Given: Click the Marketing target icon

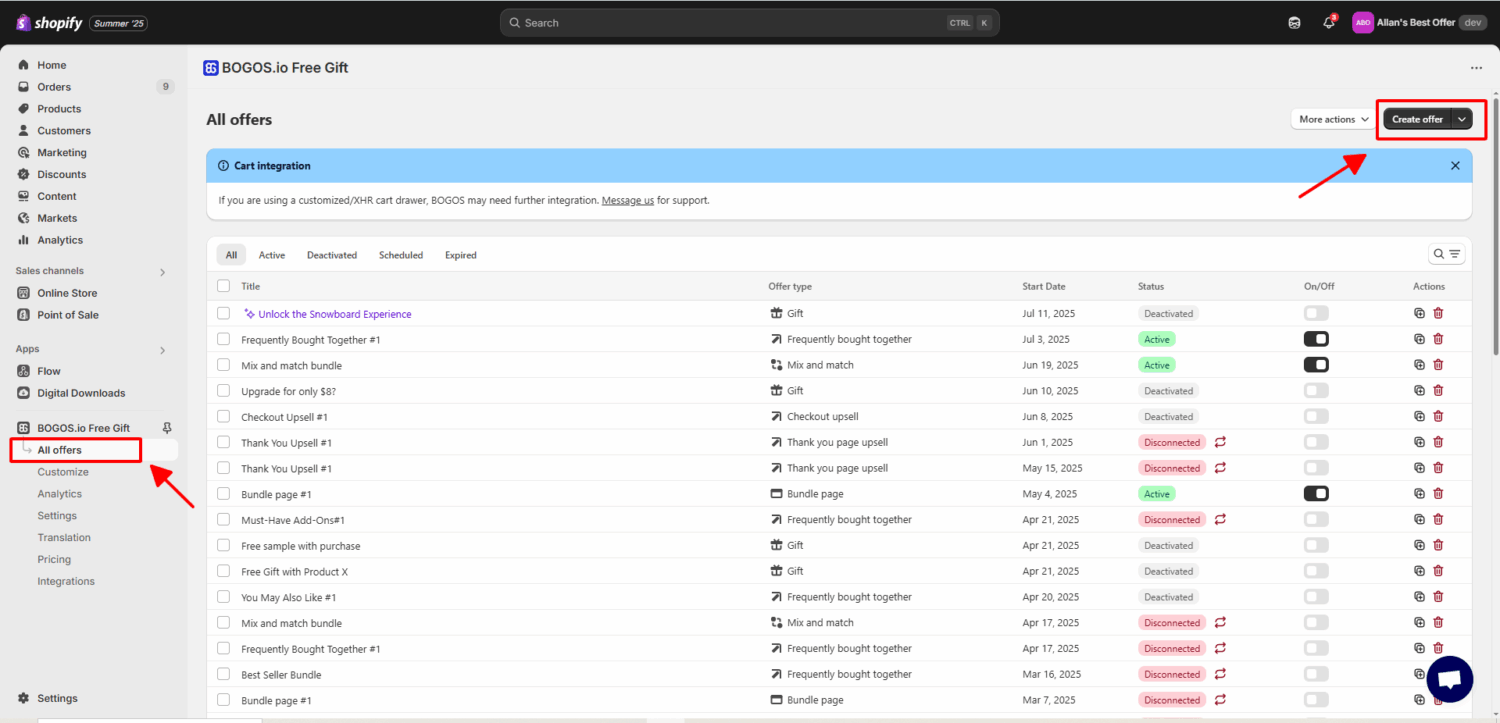Looking at the screenshot, I should coord(24,153).
